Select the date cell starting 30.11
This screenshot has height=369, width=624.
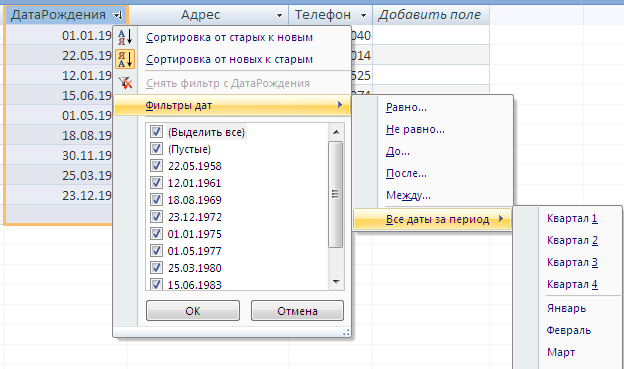tap(60, 155)
